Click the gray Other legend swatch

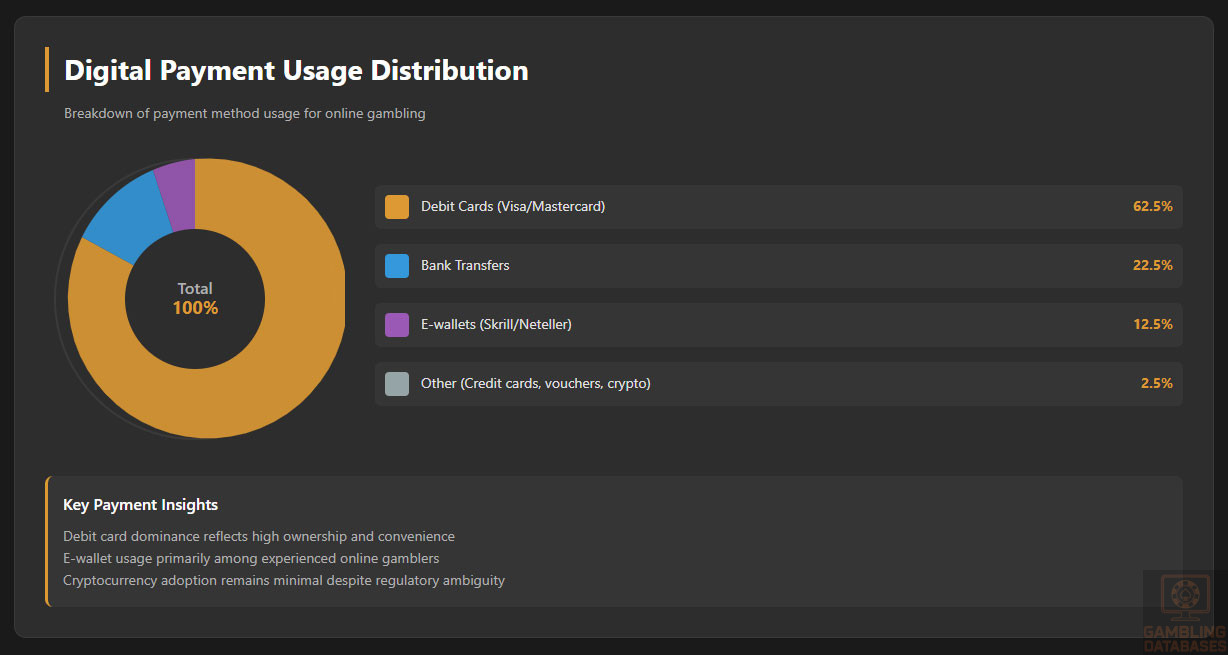coord(397,383)
